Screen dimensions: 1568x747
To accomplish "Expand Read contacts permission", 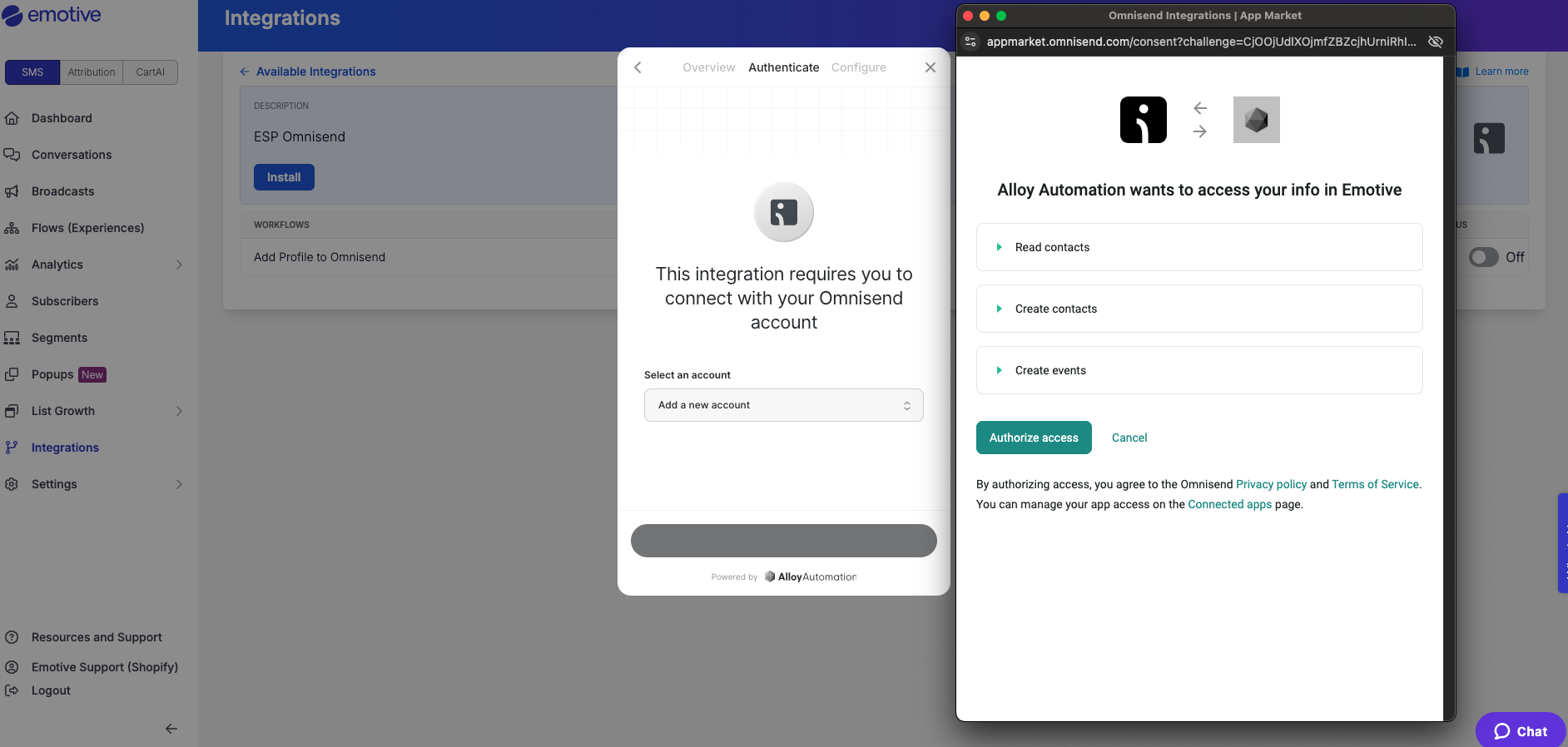I will pyautogui.click(x=1199, y=247).
